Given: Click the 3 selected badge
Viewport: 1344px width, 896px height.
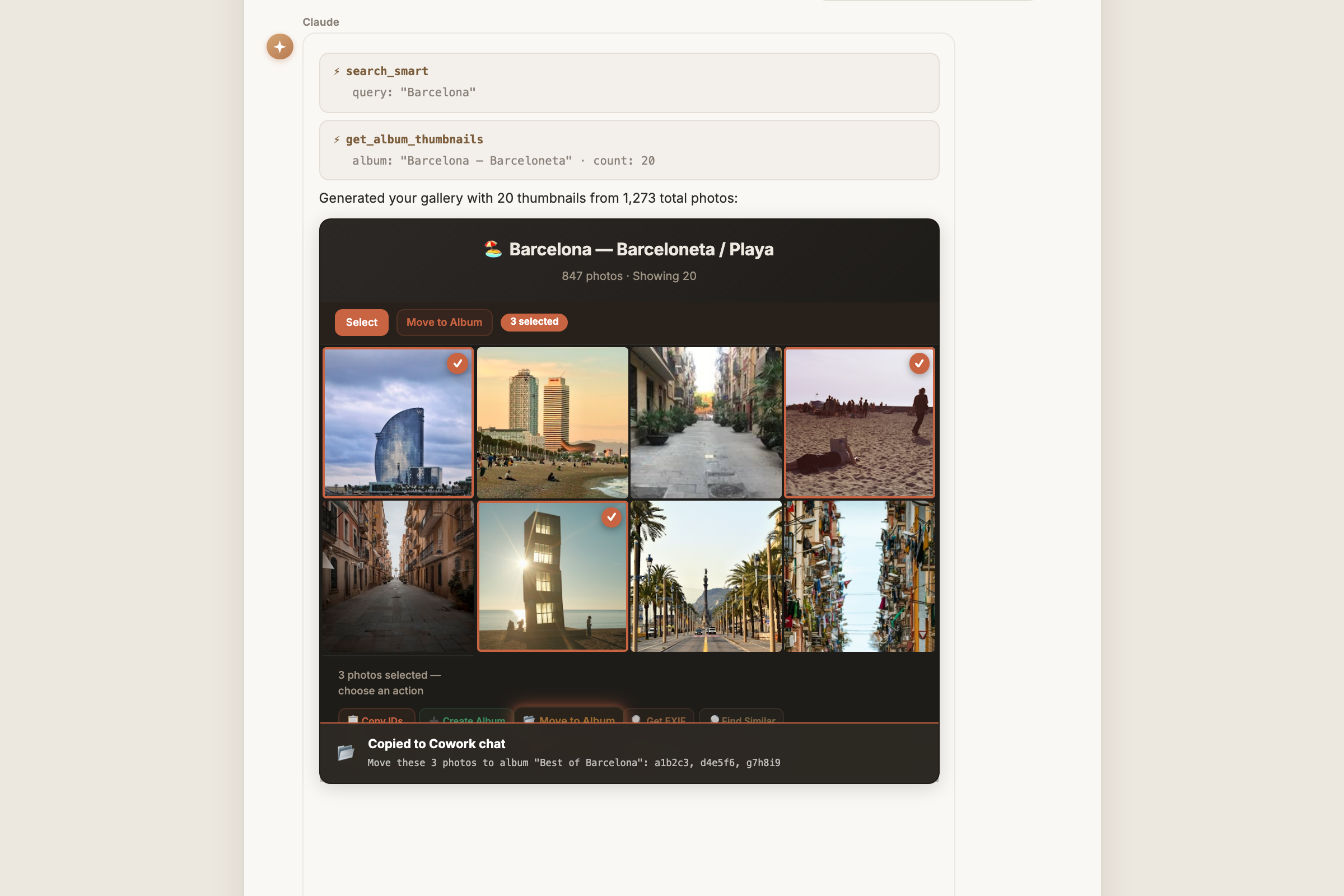Looking at the screenshot, I should click(x=534, y=321).
